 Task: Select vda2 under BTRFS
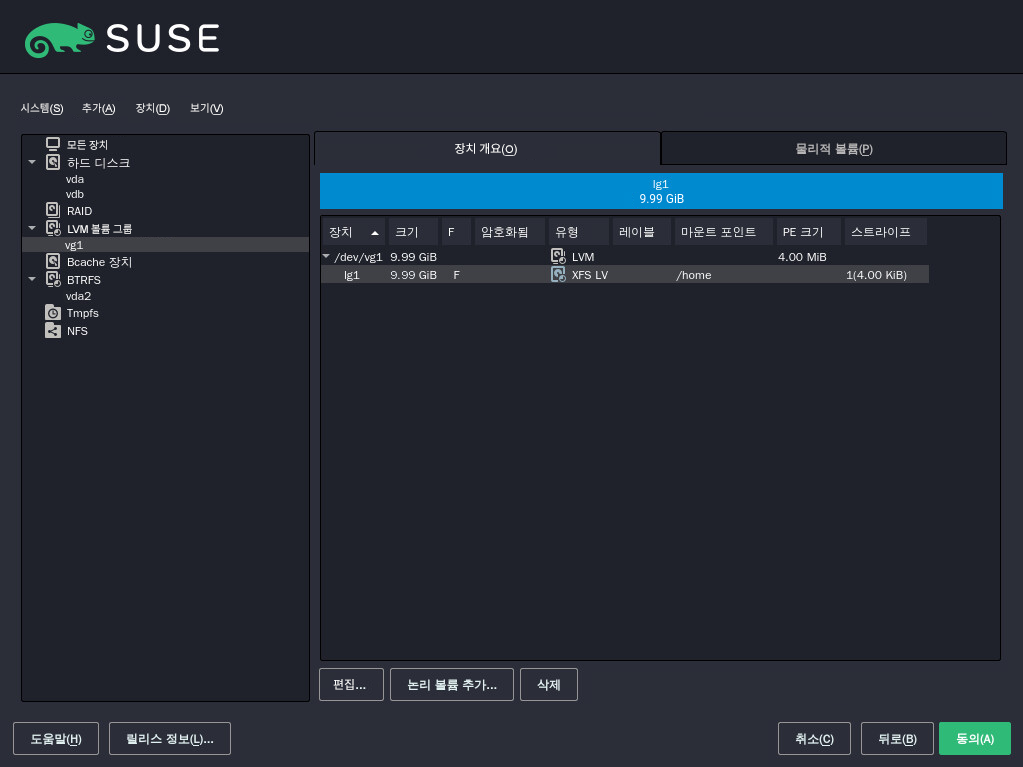pyautogui.click(x=78, y=296)
